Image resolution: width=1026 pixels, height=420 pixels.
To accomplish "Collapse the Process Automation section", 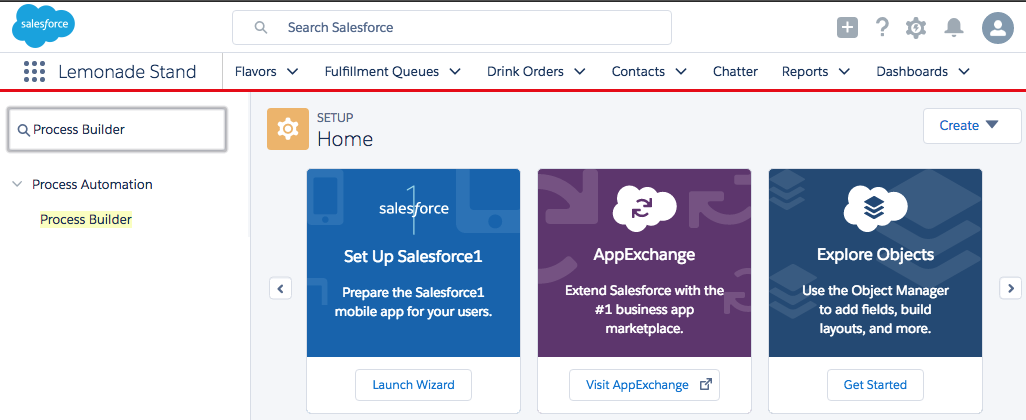I will click(17, 185).
